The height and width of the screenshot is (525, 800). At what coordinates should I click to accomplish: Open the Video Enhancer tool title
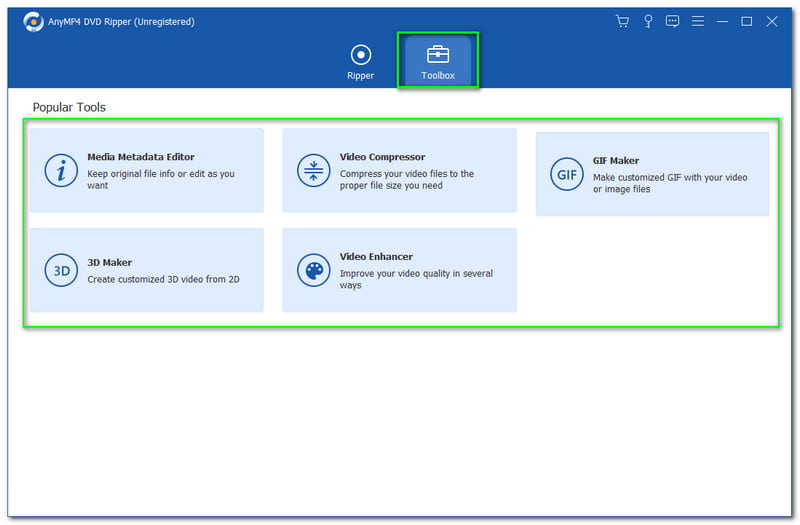click(x=376, y=257)
